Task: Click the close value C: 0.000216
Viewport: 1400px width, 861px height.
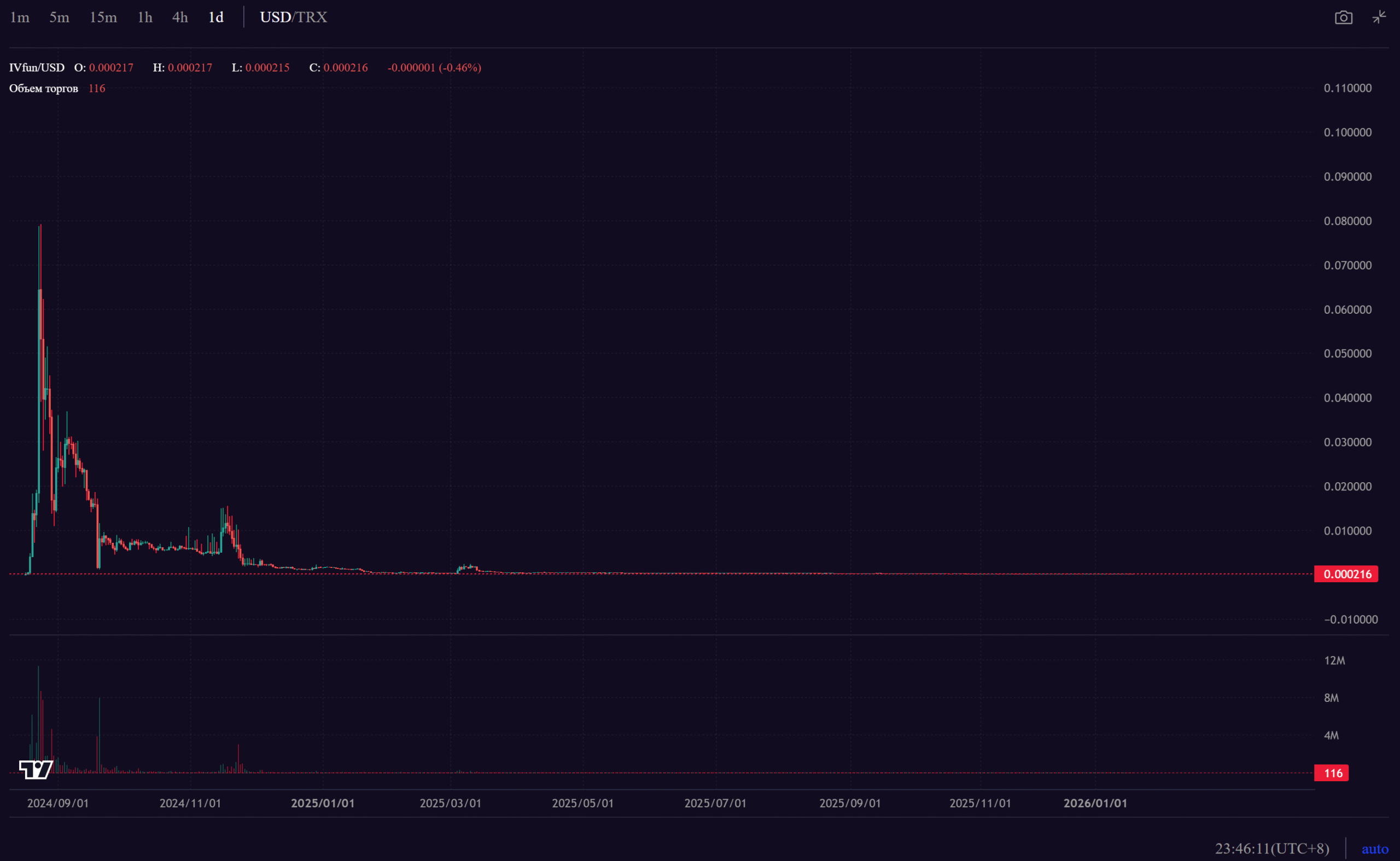Action: pyautogui.click(x=339, y=68)
